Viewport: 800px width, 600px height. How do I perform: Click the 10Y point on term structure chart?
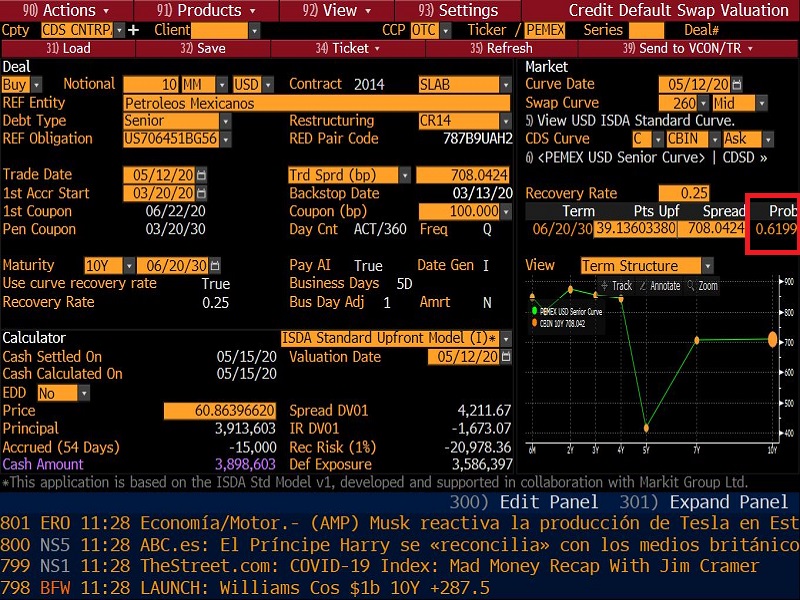772,340
